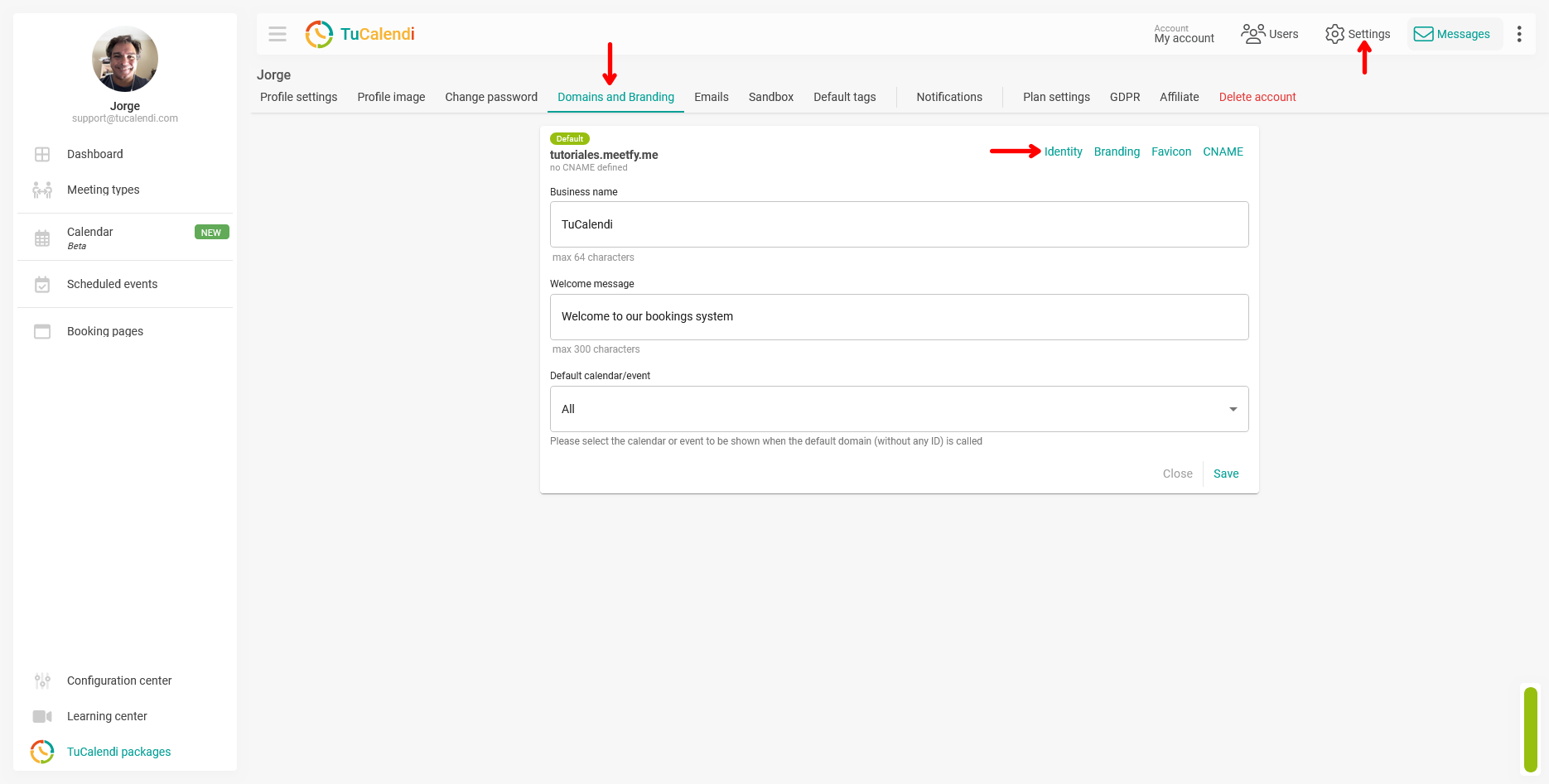Click Jorge's profile photo

[125, 59]
